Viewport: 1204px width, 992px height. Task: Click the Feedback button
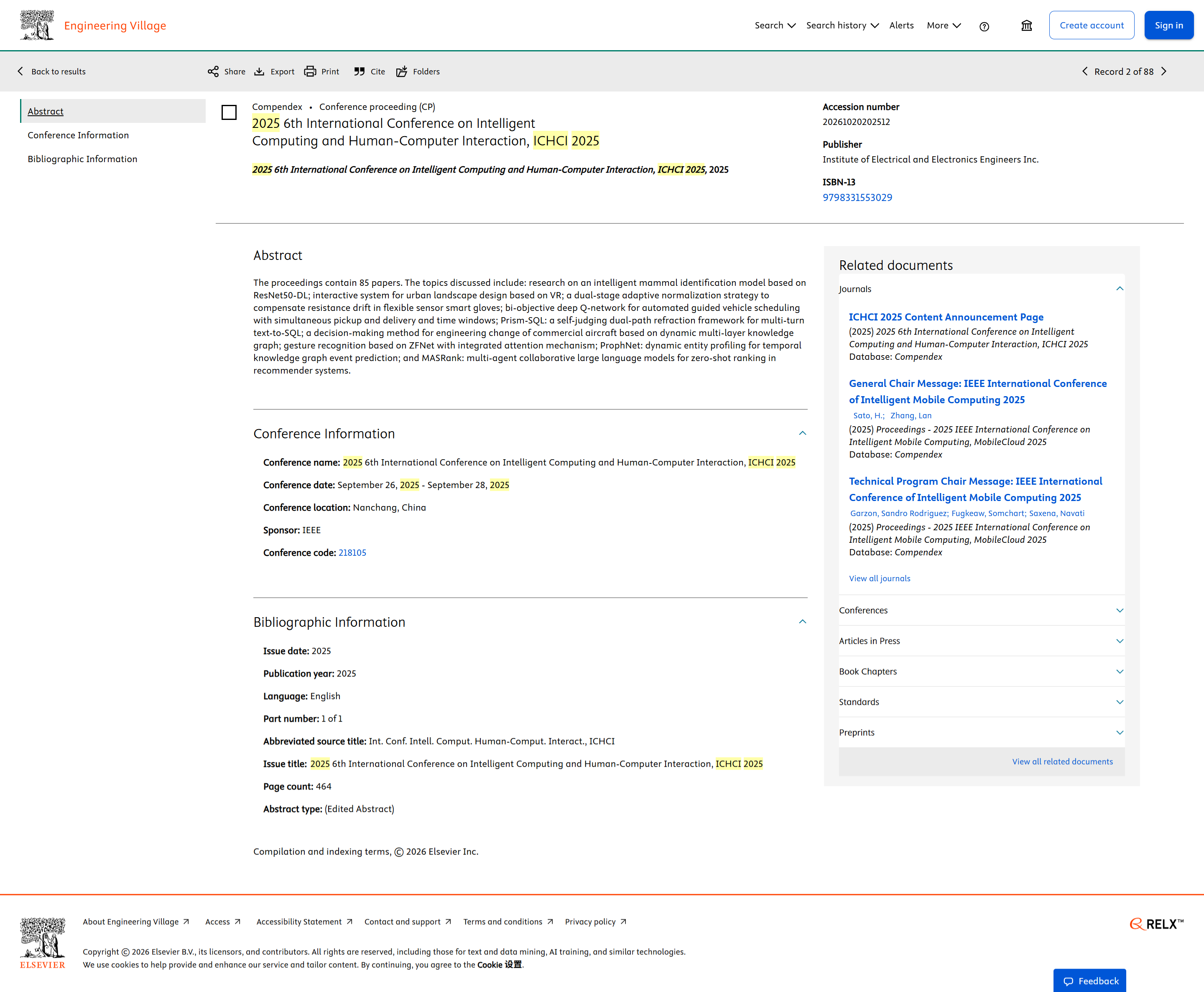1089,981
